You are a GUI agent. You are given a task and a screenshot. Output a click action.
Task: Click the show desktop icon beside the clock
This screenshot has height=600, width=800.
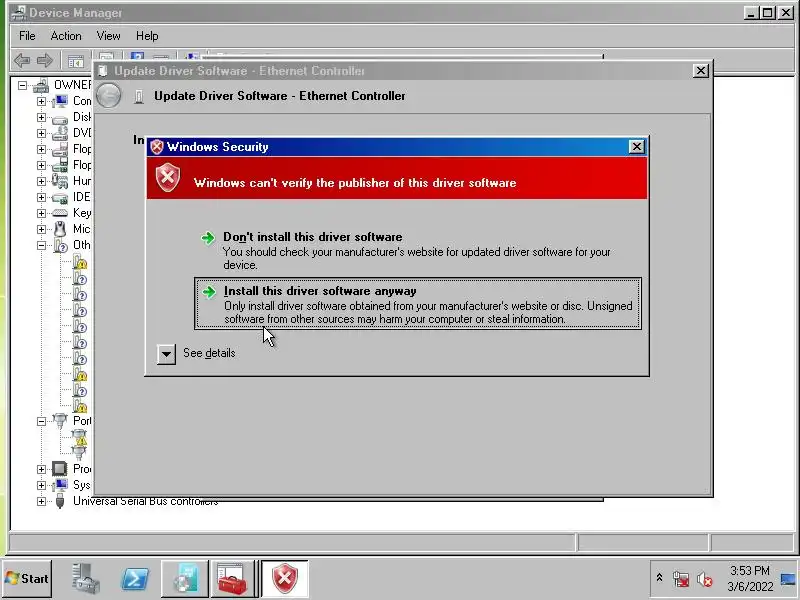click(x=789, y=579)
